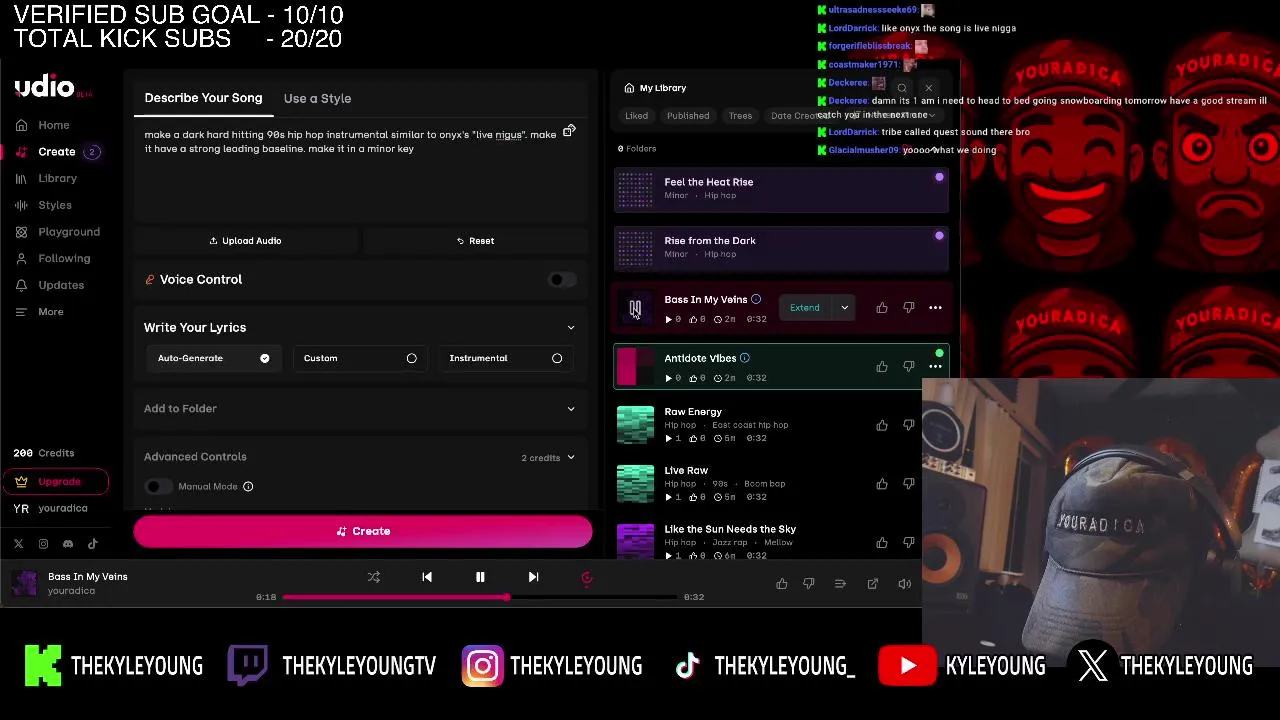The width and height of the screenshot is (1280, 720).
Task: Click the My Library home icon
Action: click(629, 88)
